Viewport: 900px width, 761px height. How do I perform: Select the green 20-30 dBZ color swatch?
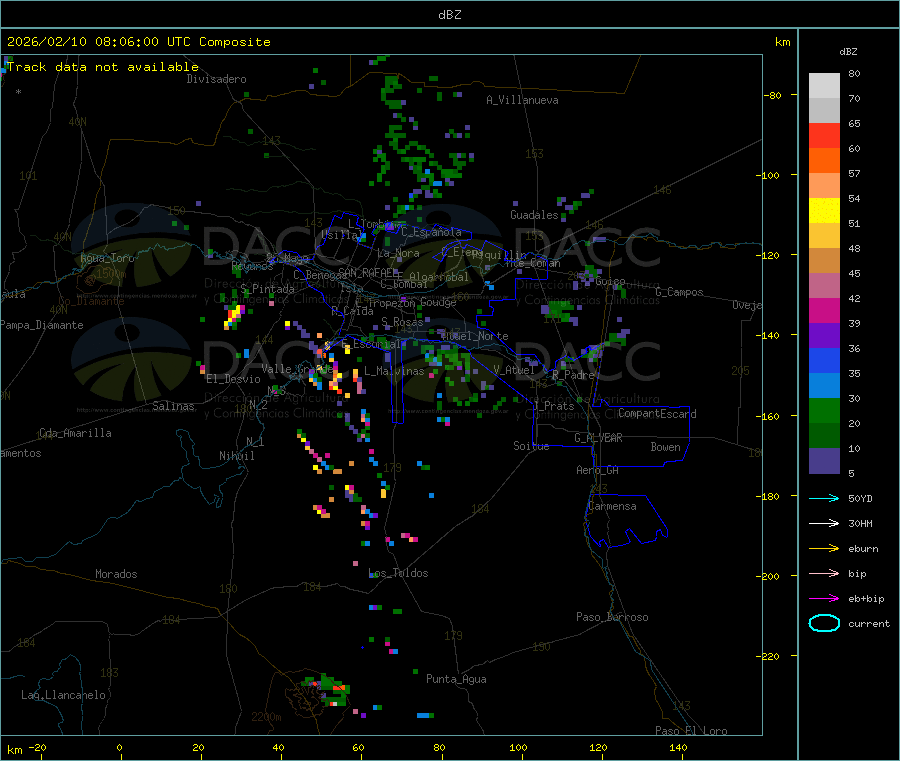[x=824, y=410]
